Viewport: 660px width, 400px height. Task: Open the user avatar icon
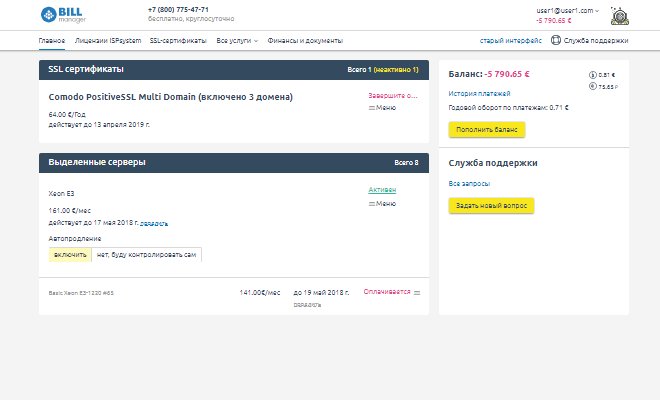pos(620,16)
